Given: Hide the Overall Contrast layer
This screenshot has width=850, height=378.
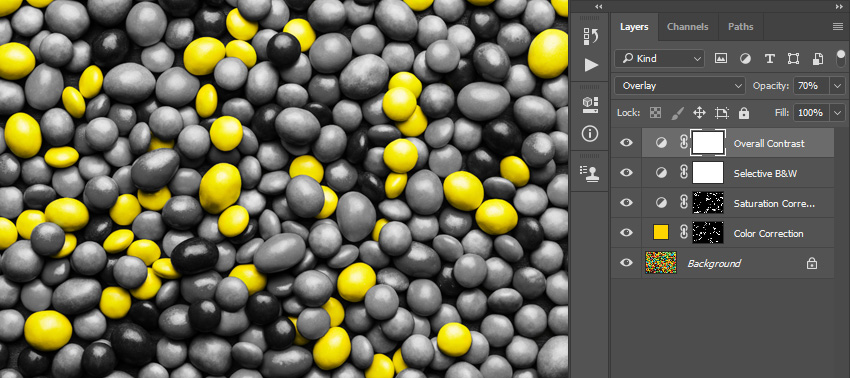Looking at the screenshot, I should pyautogui.click(x=626, y=143).
